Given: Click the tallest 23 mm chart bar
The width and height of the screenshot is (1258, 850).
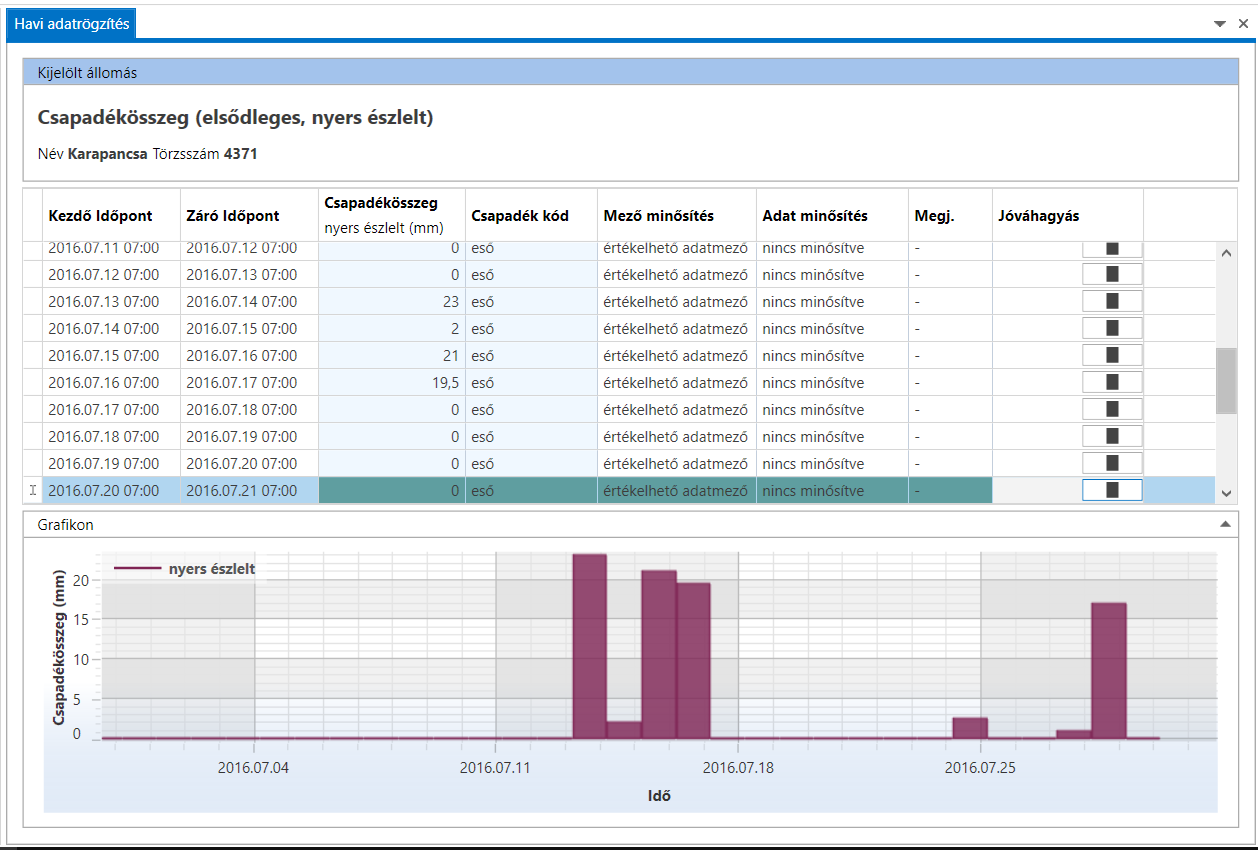Looking at the screenshot, I should click(590, 646).
